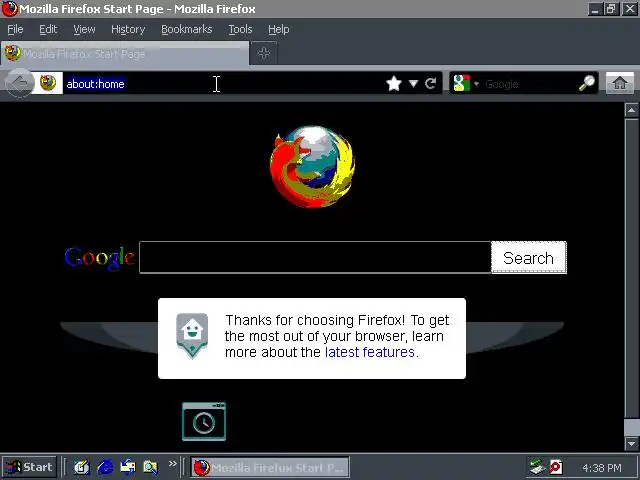Bookmark this page with the star icon

click(394, 84)
